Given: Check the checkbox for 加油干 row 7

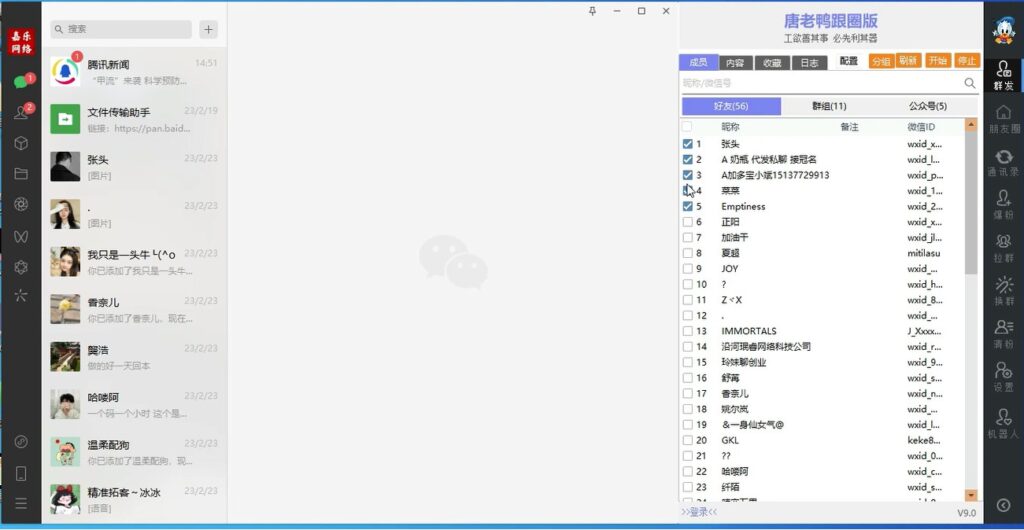Looking at the screenshot, I should coord(687,238).
